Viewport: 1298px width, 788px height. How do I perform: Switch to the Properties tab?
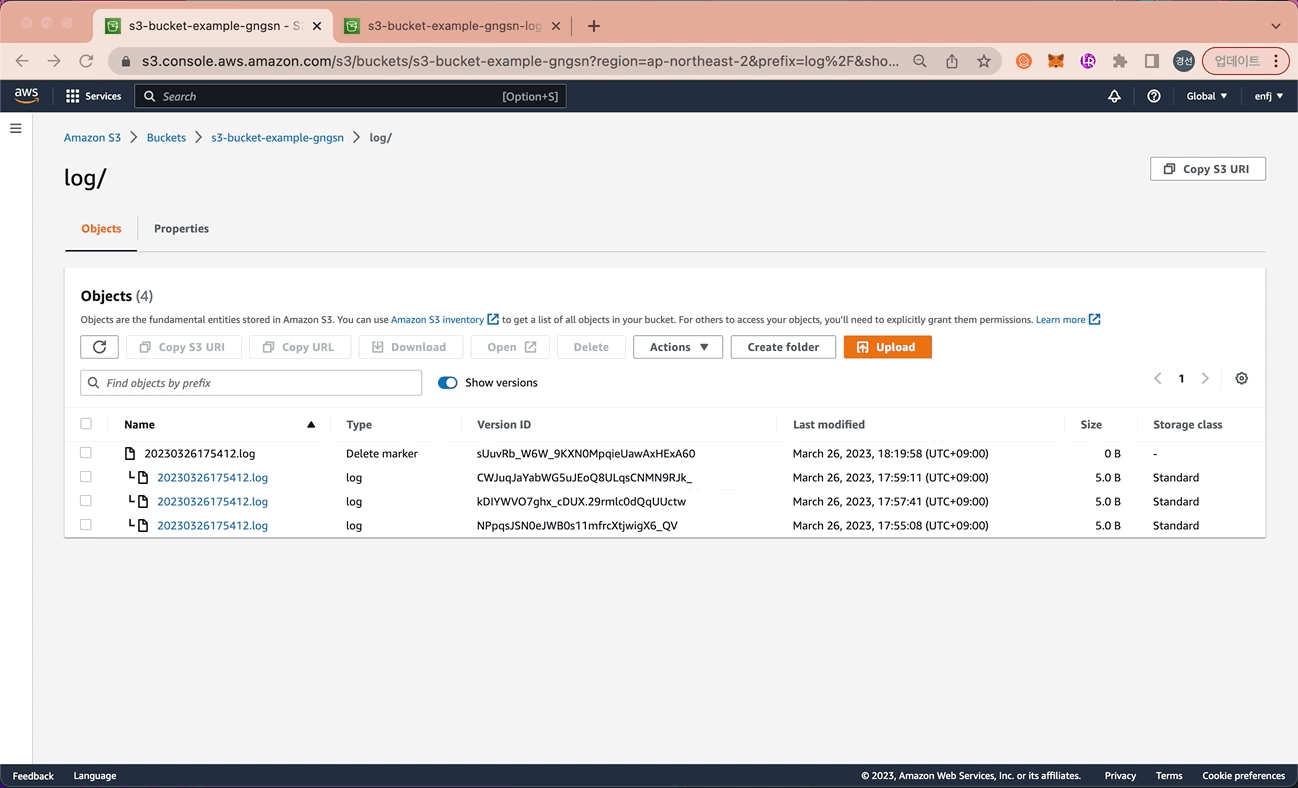[x=181, y=229]
